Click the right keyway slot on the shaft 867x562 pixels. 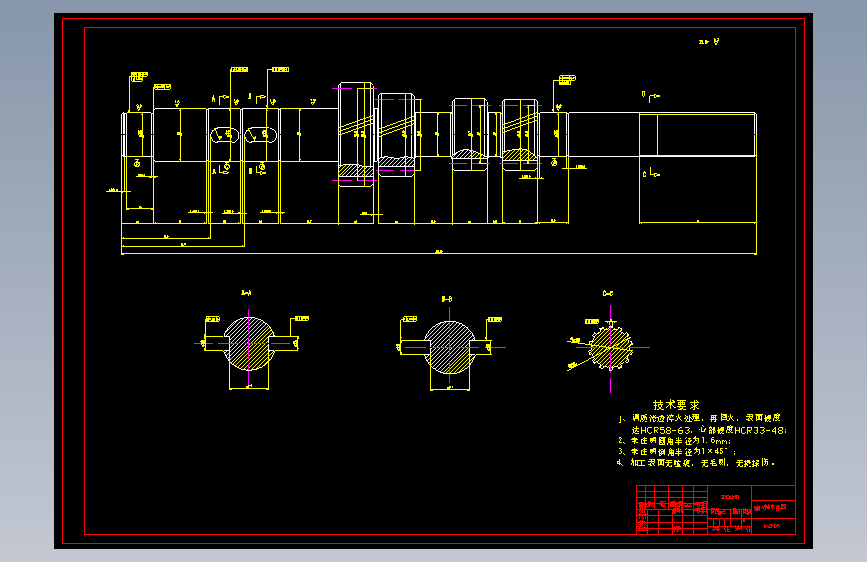[x=260, y=135]
